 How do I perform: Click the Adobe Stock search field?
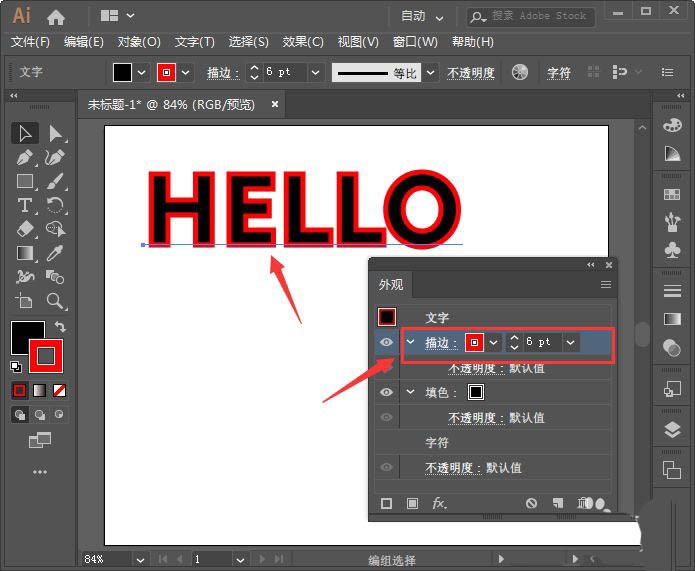click(x=530, y=16)
